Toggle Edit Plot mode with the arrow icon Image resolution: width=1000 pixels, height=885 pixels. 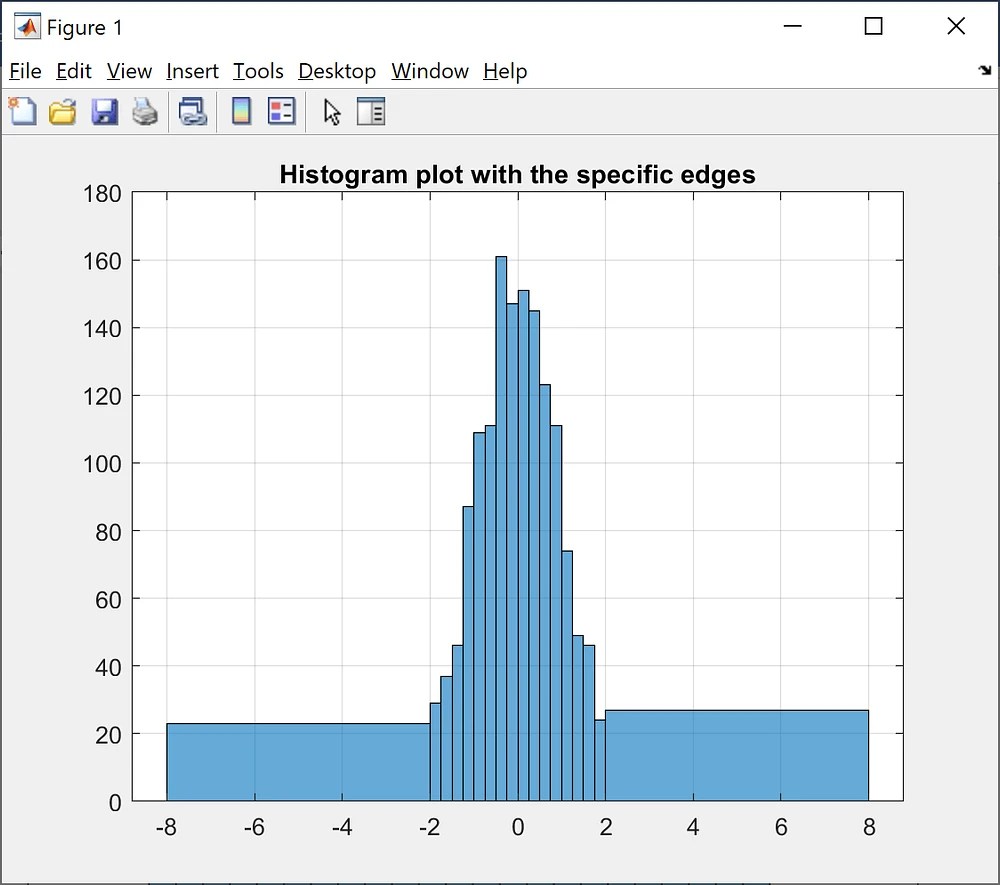(331, 111)
